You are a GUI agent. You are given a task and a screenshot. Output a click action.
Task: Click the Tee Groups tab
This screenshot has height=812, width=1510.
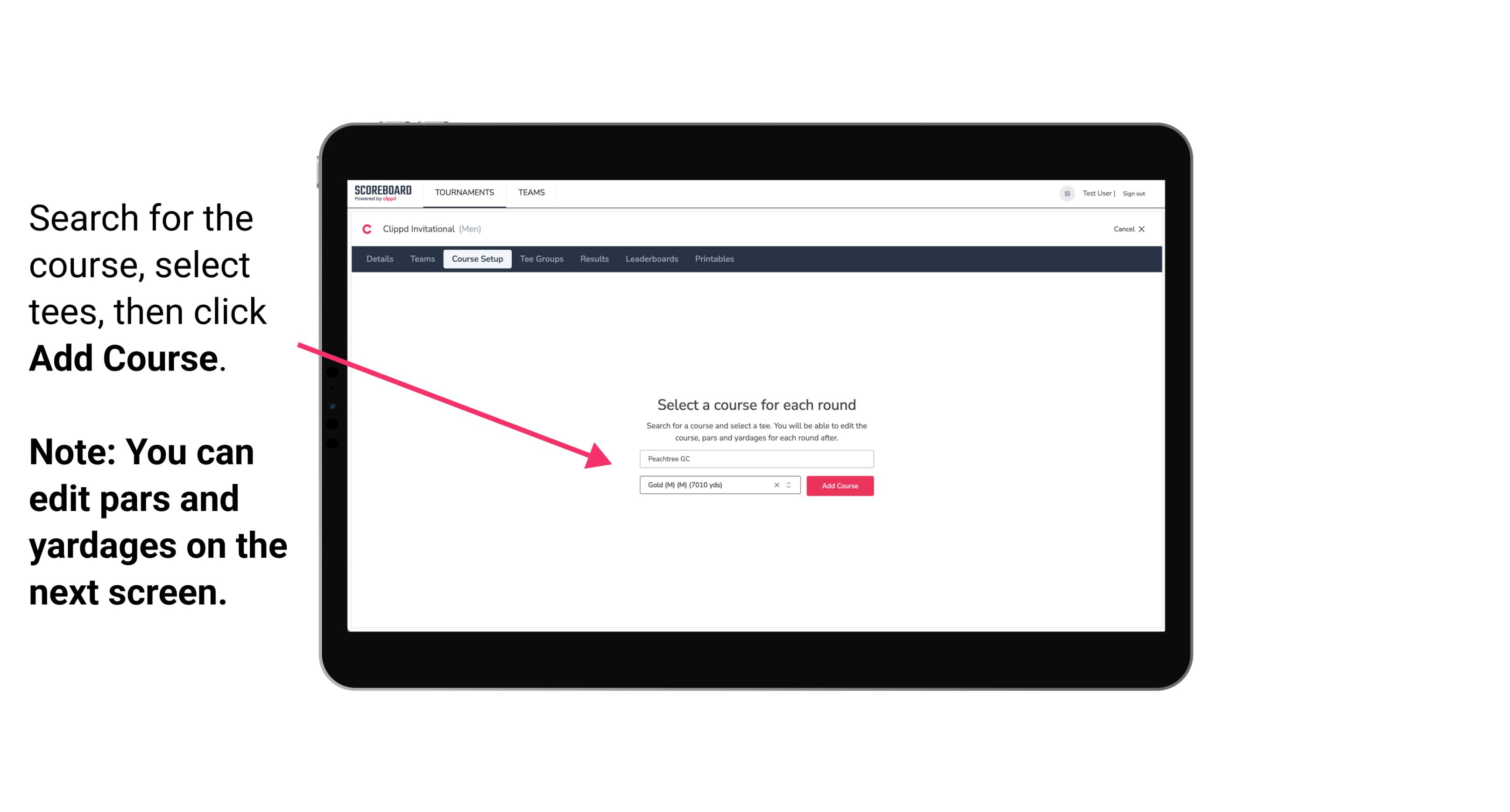pyautogui.click(x=541, y=259)
